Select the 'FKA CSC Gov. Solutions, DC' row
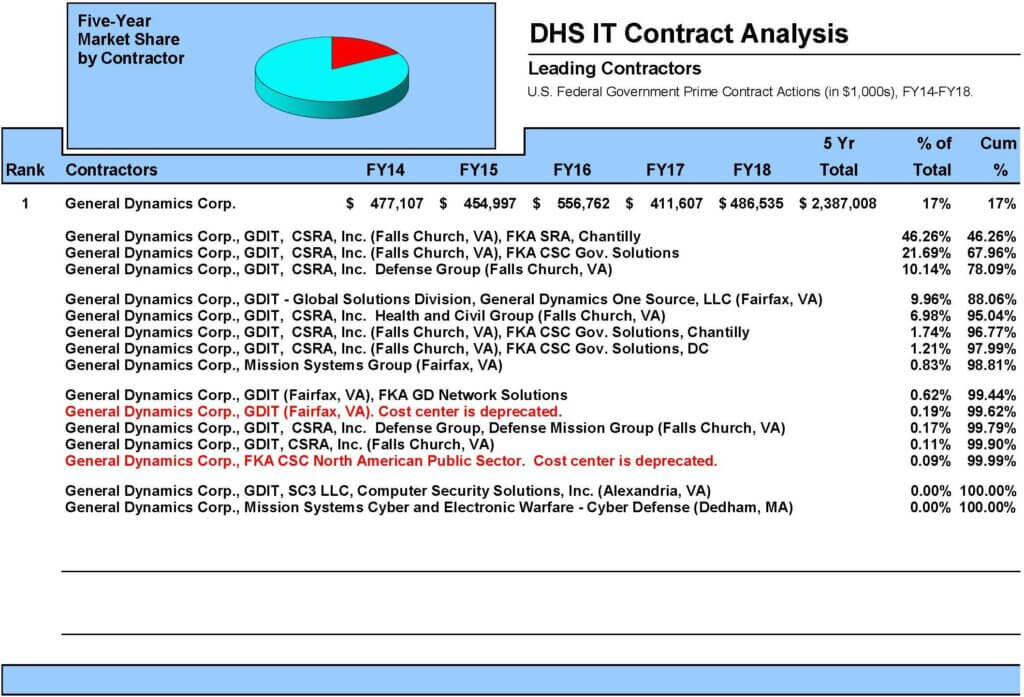Viewport: 1024px width, 697px height. point(387,348)
